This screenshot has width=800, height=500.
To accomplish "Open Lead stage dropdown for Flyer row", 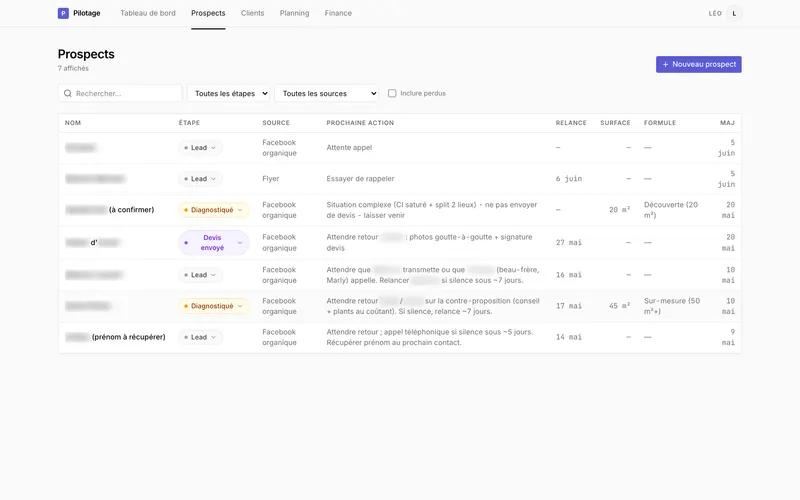I will (x=201, y=179).
